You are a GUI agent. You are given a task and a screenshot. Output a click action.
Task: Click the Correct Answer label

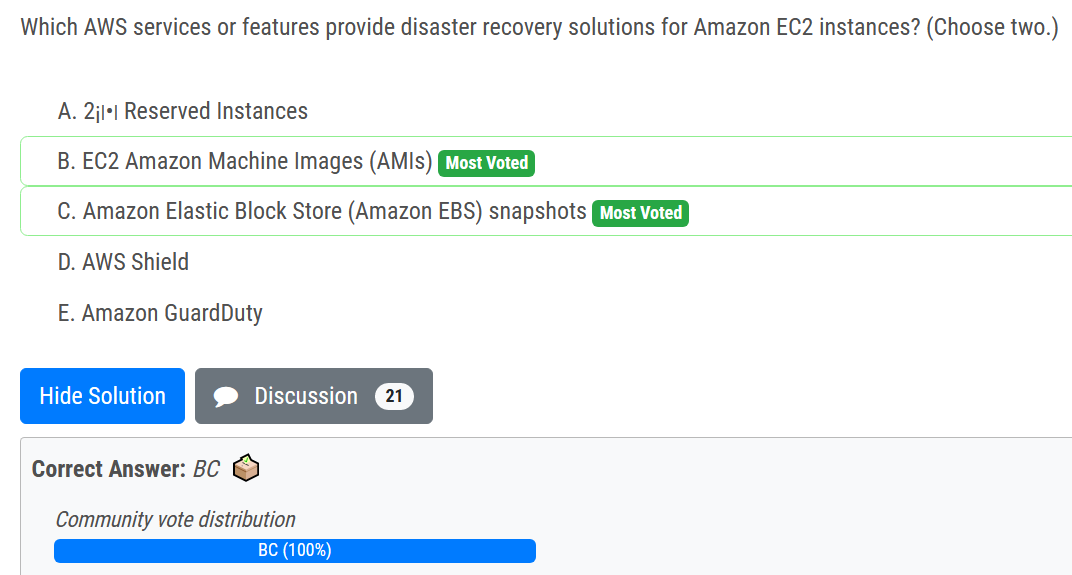109,469
